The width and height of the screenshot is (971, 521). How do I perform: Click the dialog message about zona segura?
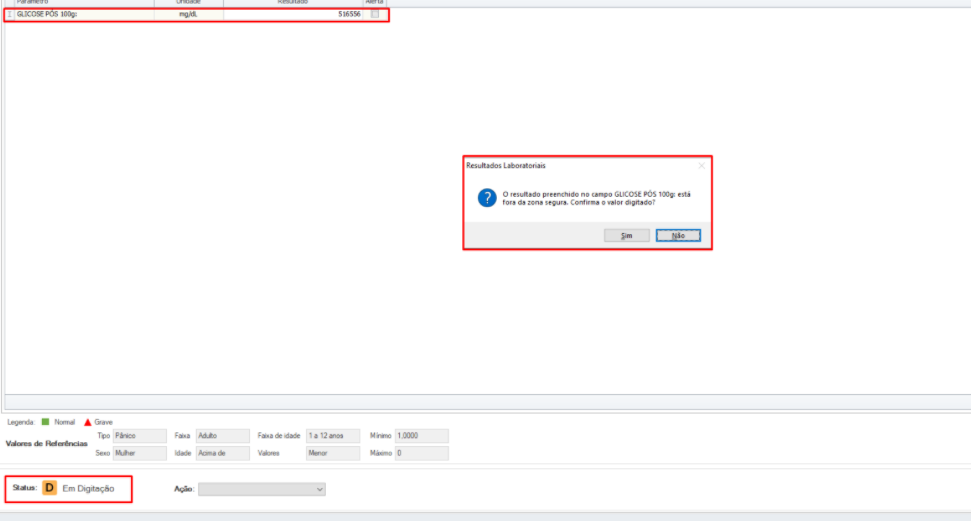click(596, 198)
